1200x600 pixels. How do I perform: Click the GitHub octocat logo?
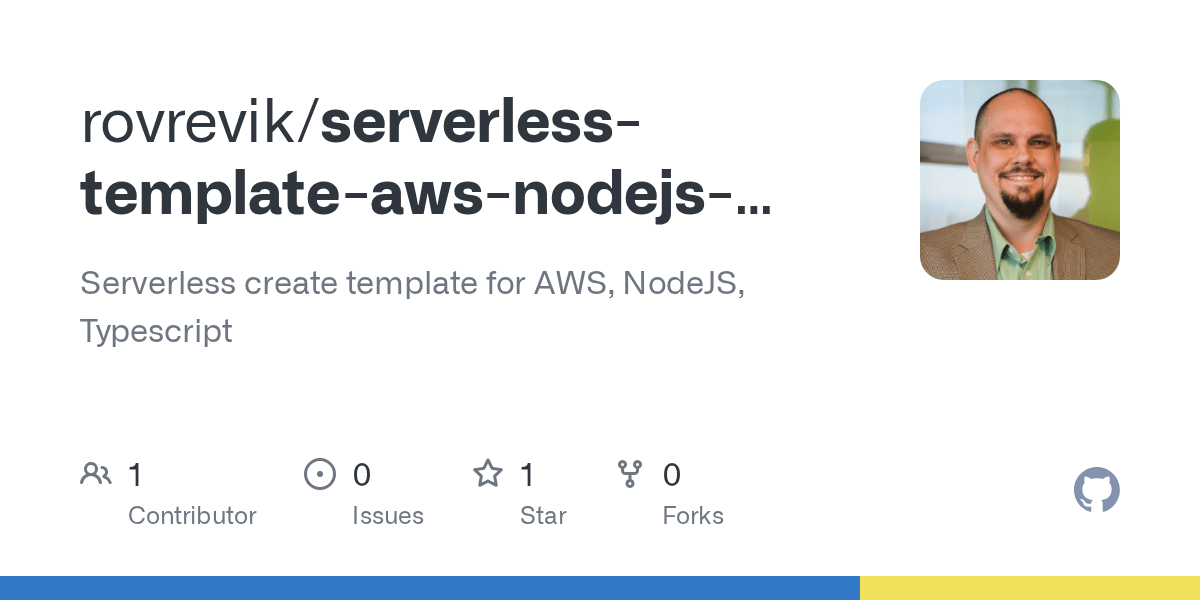point(1096,490)
